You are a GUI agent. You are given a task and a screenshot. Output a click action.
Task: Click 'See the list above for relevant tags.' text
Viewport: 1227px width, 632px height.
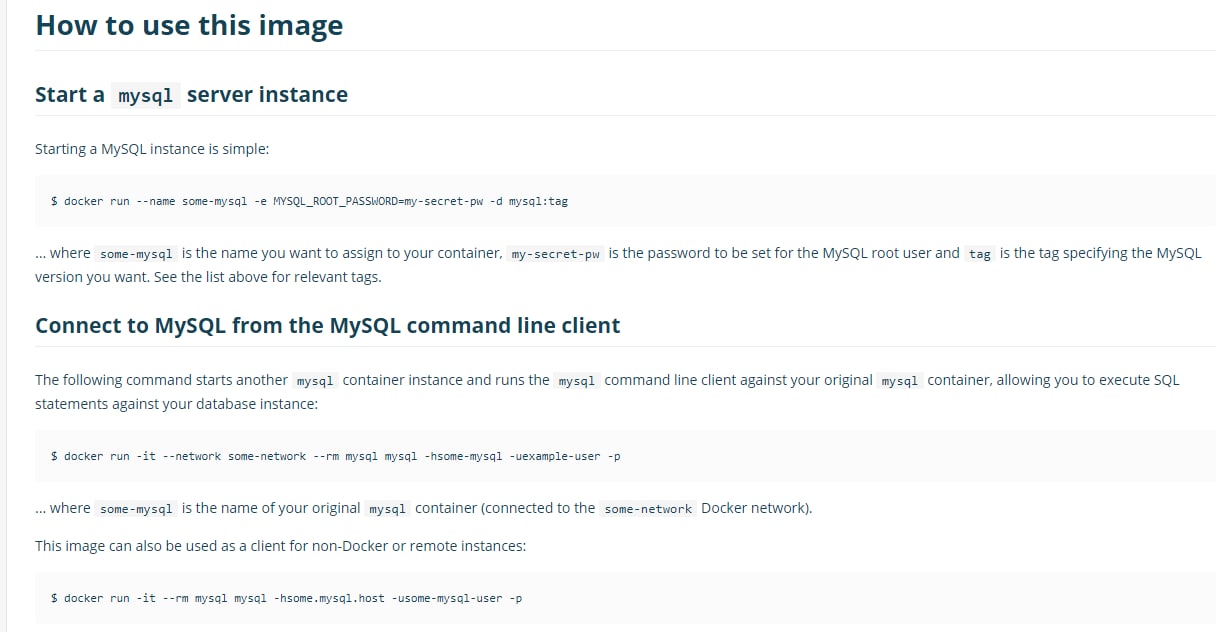click(x=268, y=277)
